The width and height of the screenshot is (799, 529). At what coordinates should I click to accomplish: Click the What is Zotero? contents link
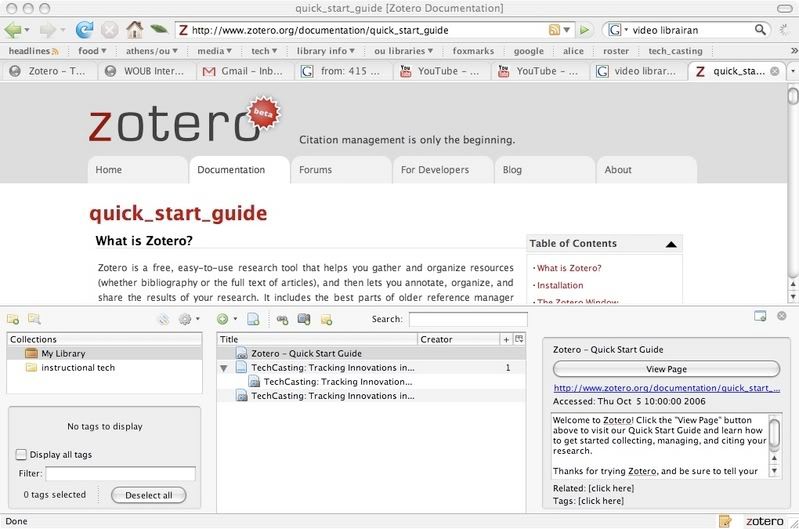point(569,268)
